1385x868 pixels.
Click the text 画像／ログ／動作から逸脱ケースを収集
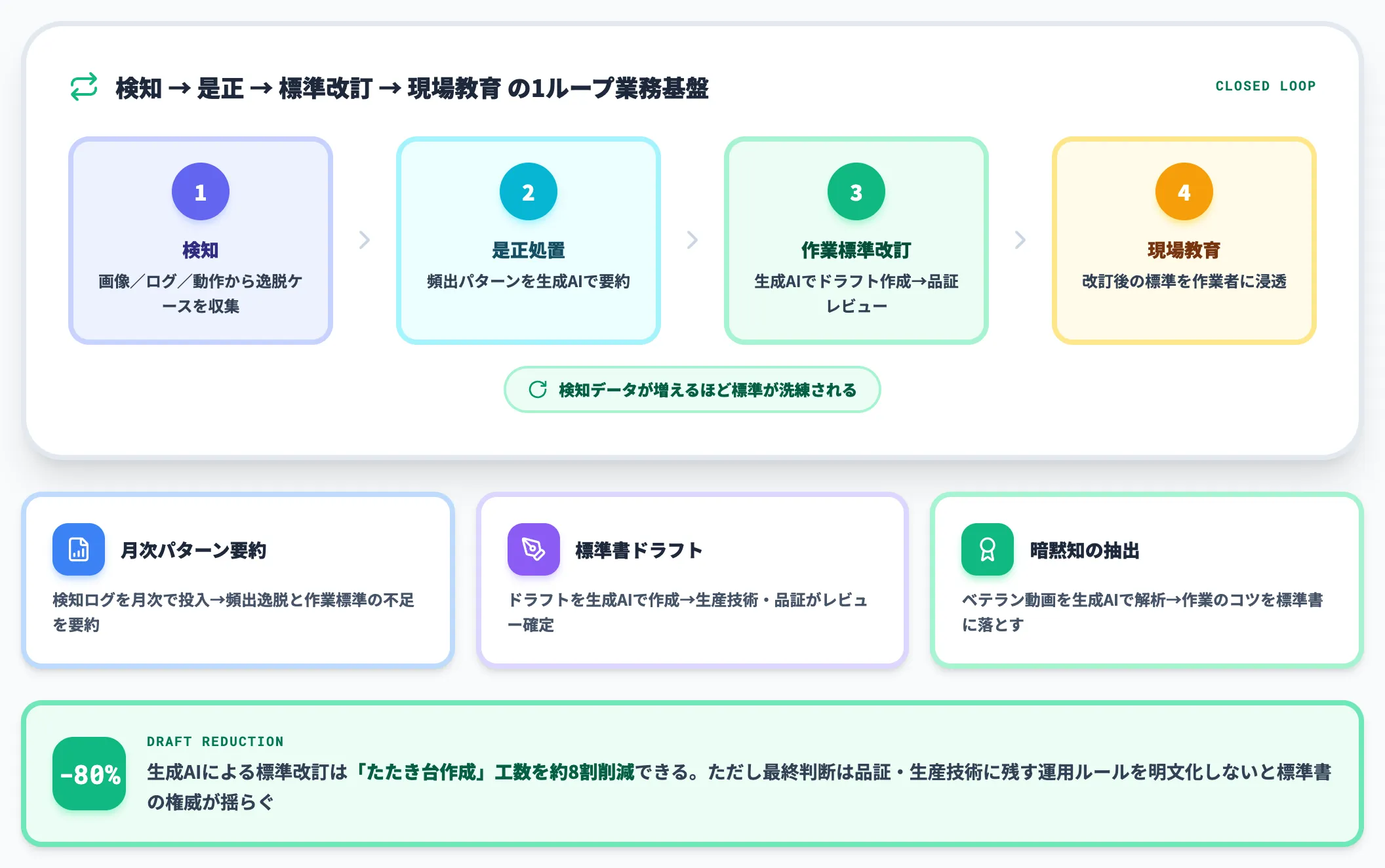click(201, 294)
